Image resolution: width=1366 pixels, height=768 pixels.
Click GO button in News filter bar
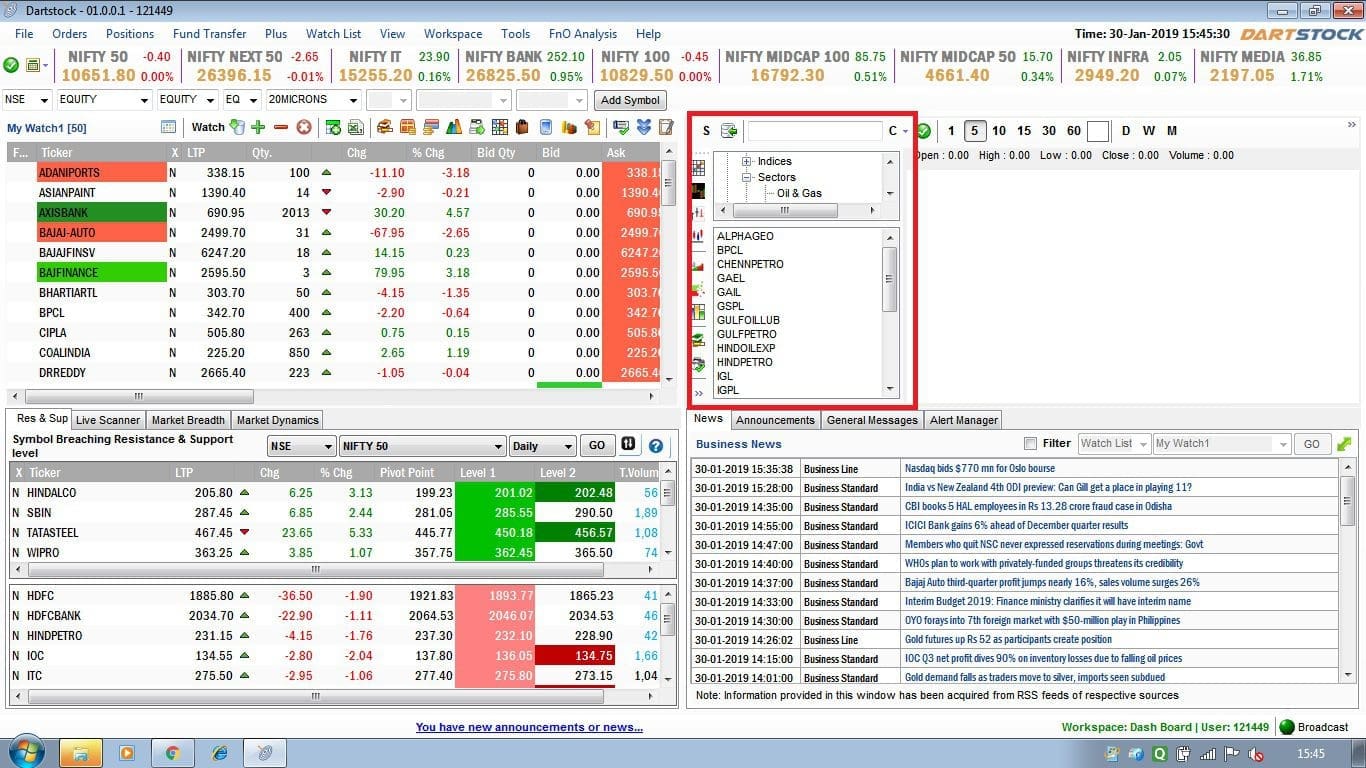tap(1311, 444)
